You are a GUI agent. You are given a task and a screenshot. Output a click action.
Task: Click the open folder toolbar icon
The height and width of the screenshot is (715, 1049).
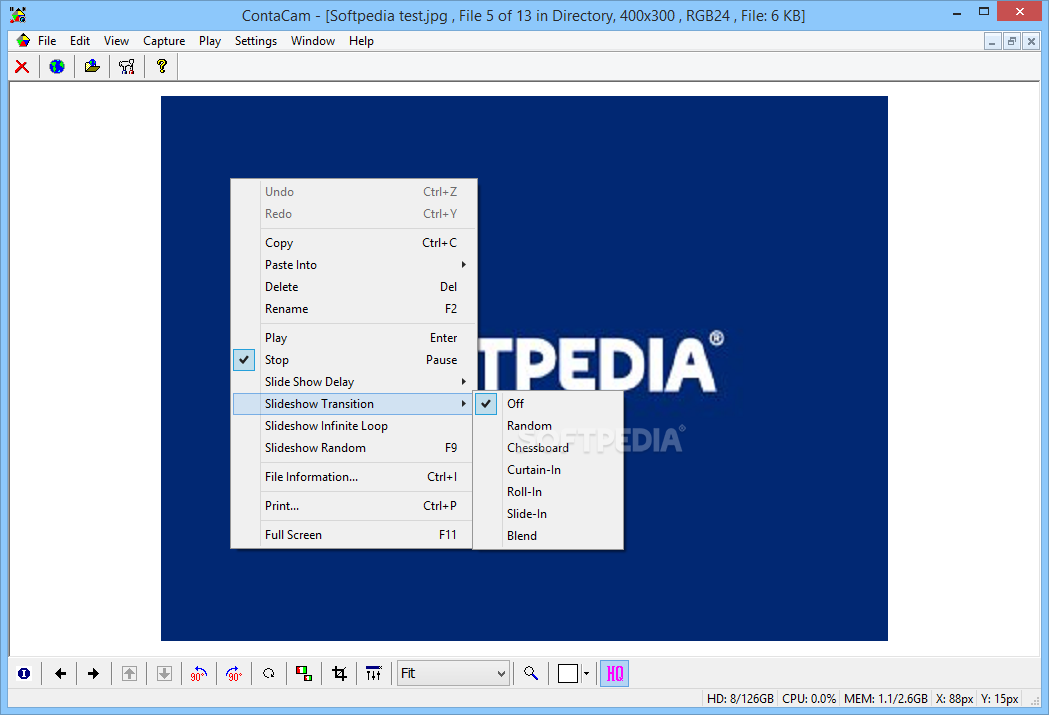pyautogui.click(x=92, y=66)
